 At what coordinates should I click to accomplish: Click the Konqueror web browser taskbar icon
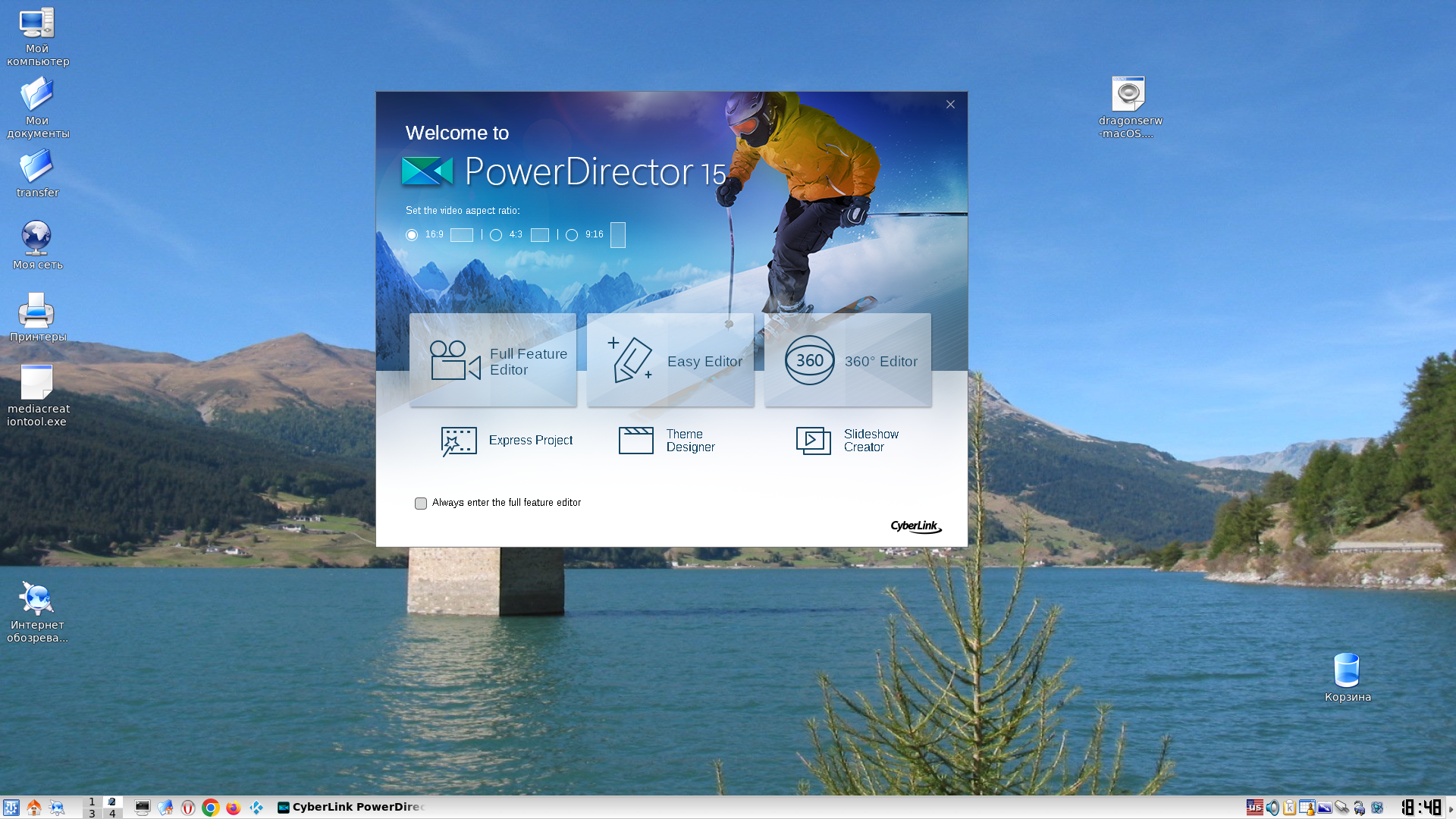[x=57, y=808]
